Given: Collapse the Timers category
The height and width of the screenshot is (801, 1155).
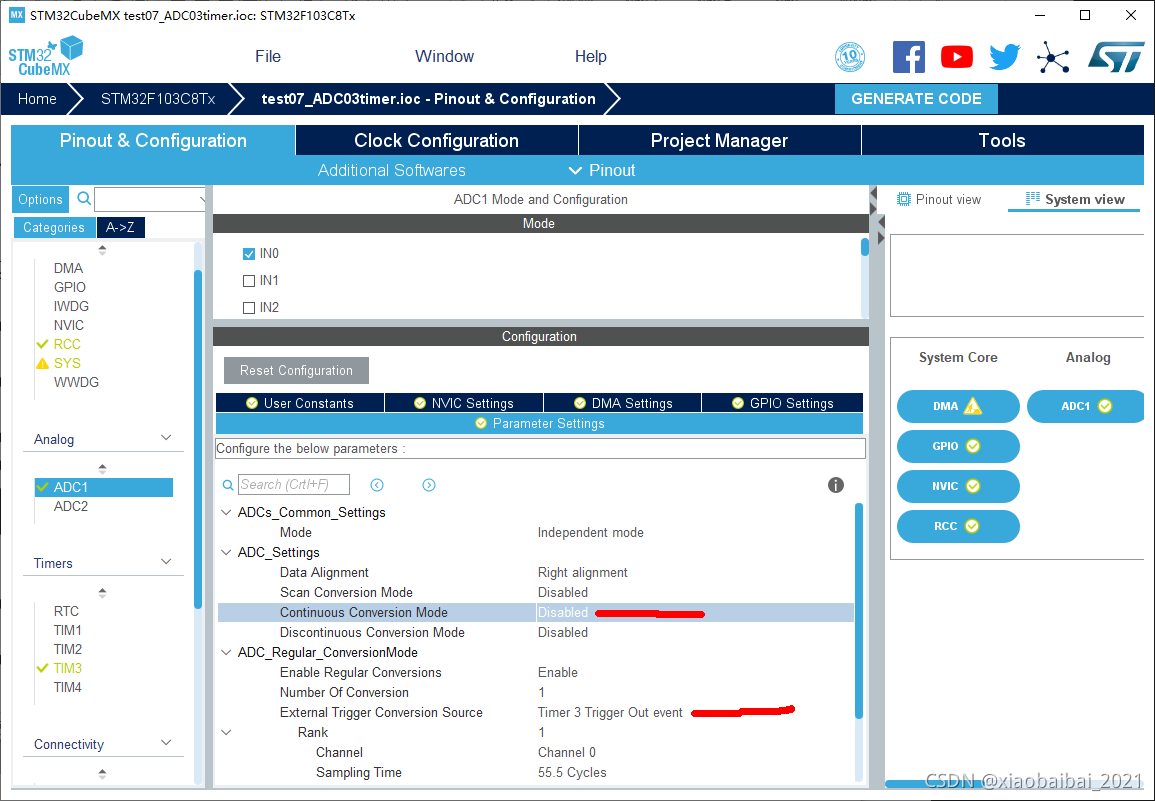Looking at the screenshot, I should click(166, 562).
